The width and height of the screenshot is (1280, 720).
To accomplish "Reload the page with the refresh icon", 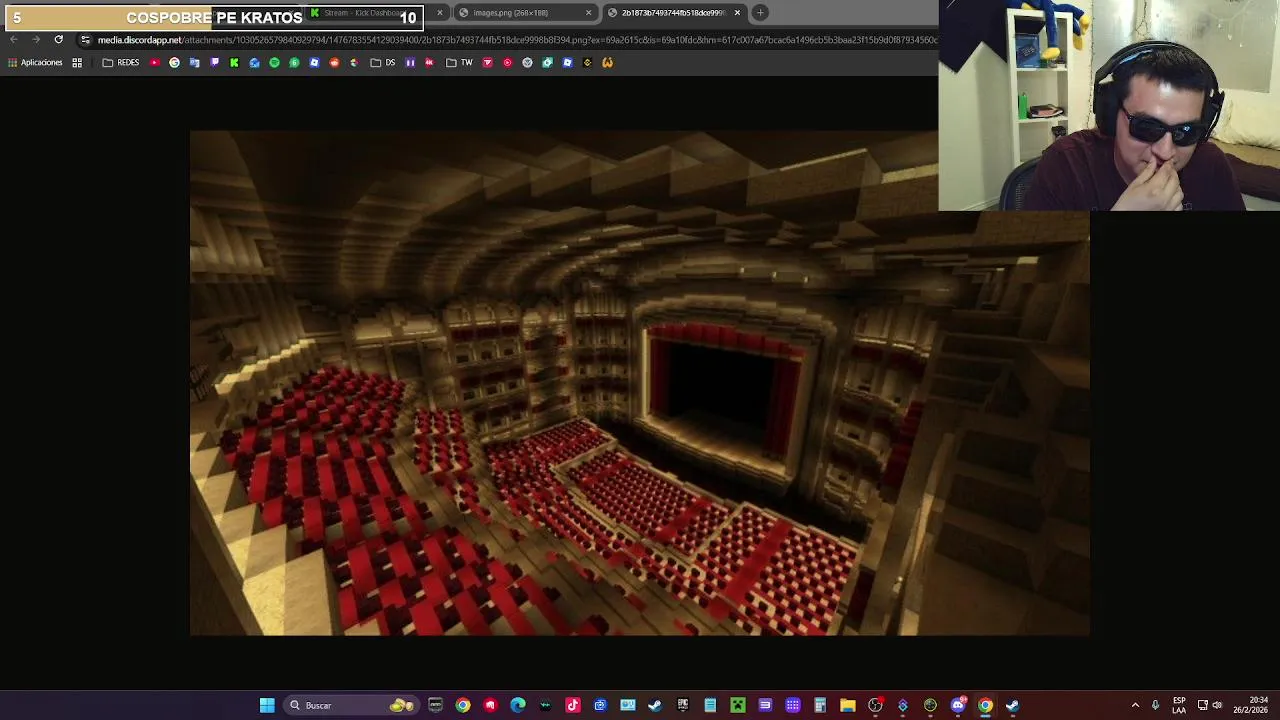I will (58, 40).
